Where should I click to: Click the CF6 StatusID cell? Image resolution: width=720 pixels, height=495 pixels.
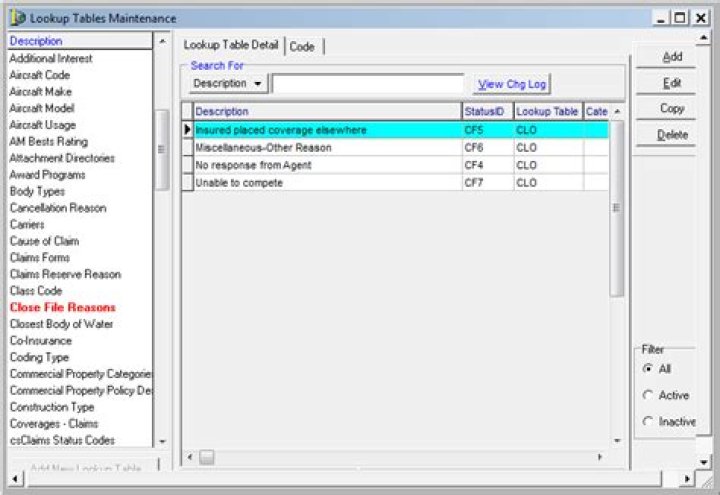488,148
